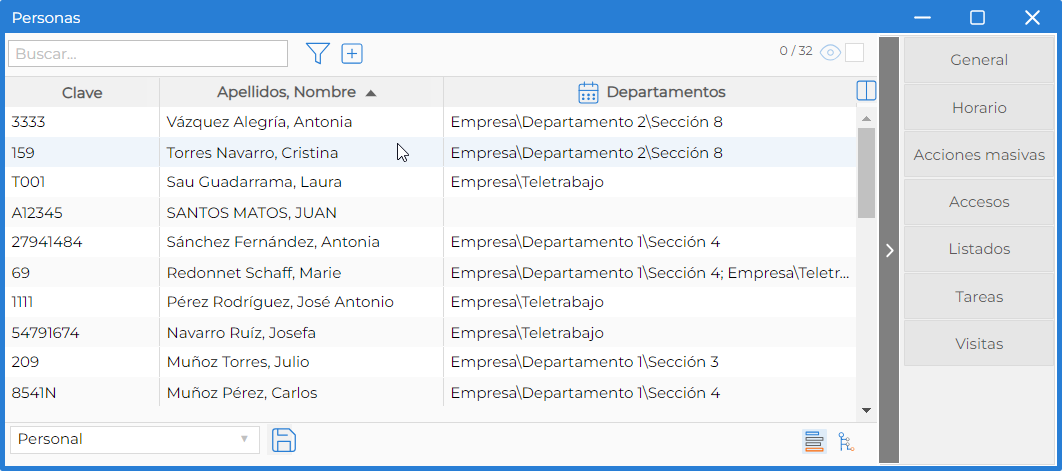Viewport: 1062px width, 471px height.
Task: Click the Buscar search field
Action: (148, 54)
